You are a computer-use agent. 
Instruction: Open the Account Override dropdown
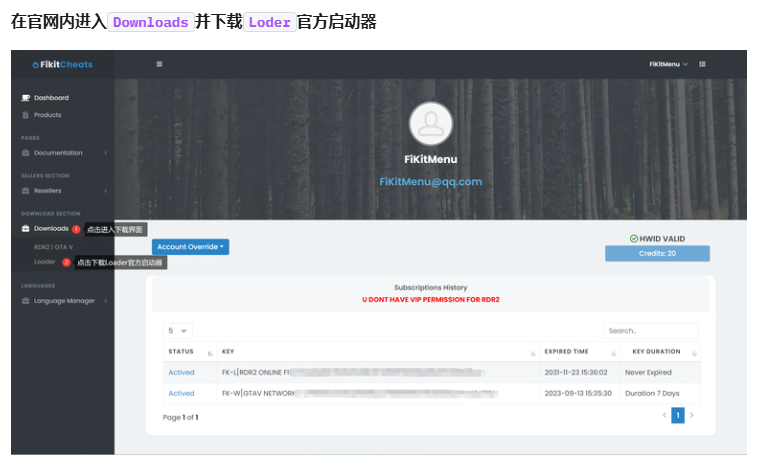coord(190,247)
